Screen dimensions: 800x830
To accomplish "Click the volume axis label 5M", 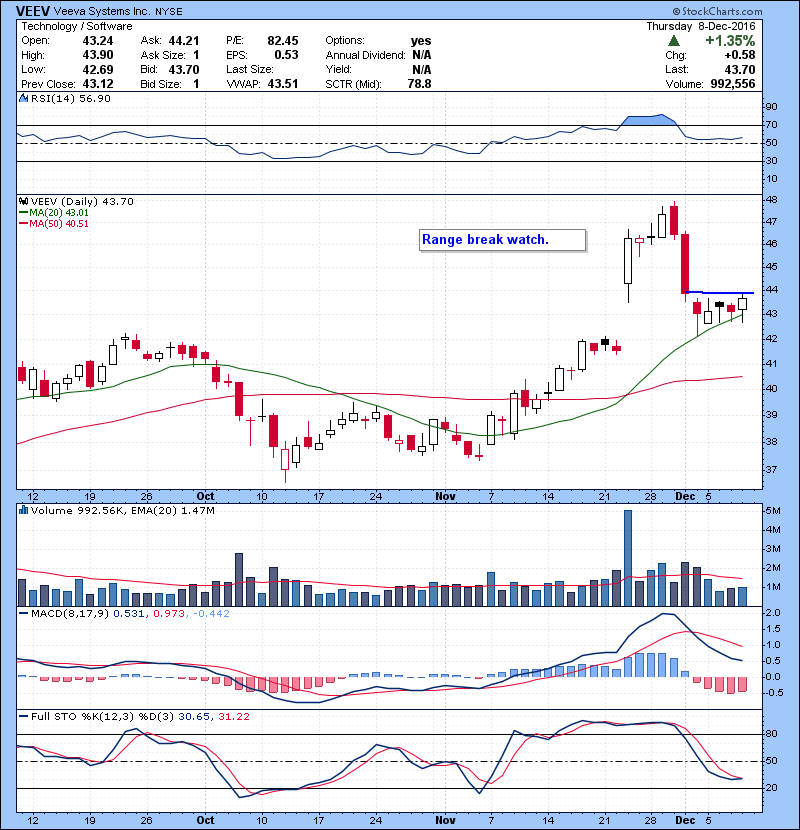I will (x=773, y=511).
